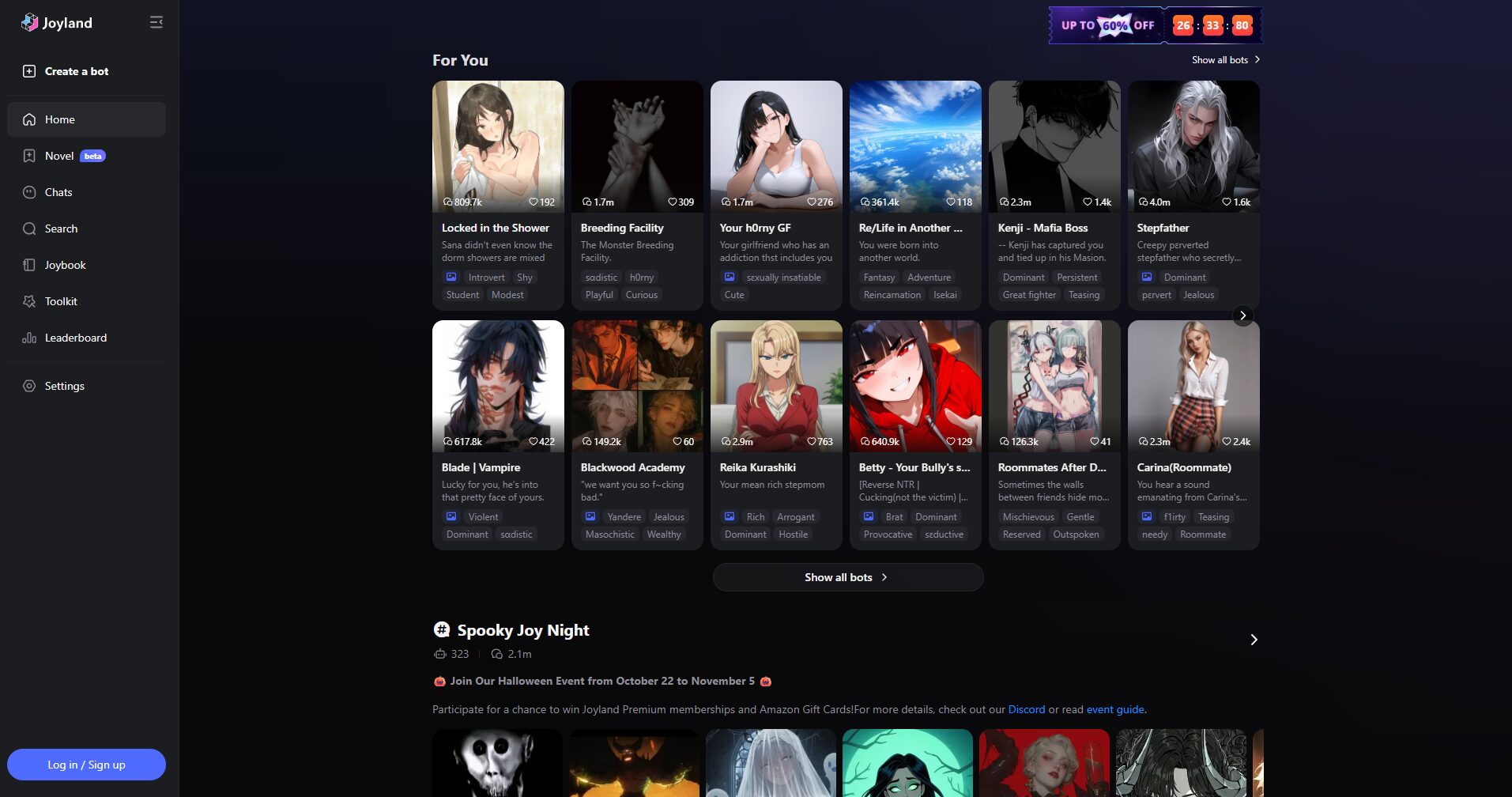Image resolution: width=1512 pixels, height=797 pixels.
Task: Open the Discord link
Action: click(1026, 709)
